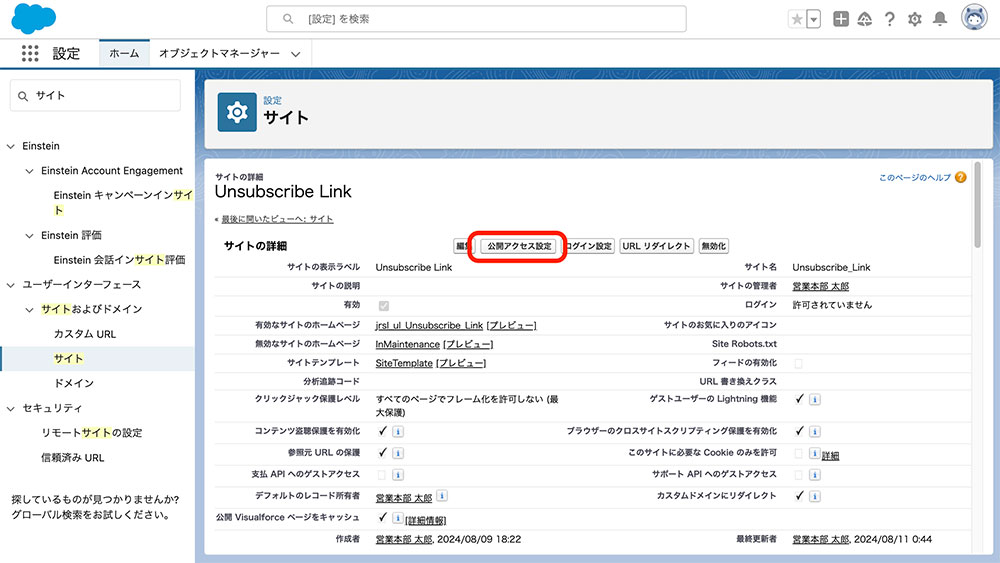Click the global [設定] を検索 search field
Viewport: 1000px width, 563px height.
click(476, 19)
